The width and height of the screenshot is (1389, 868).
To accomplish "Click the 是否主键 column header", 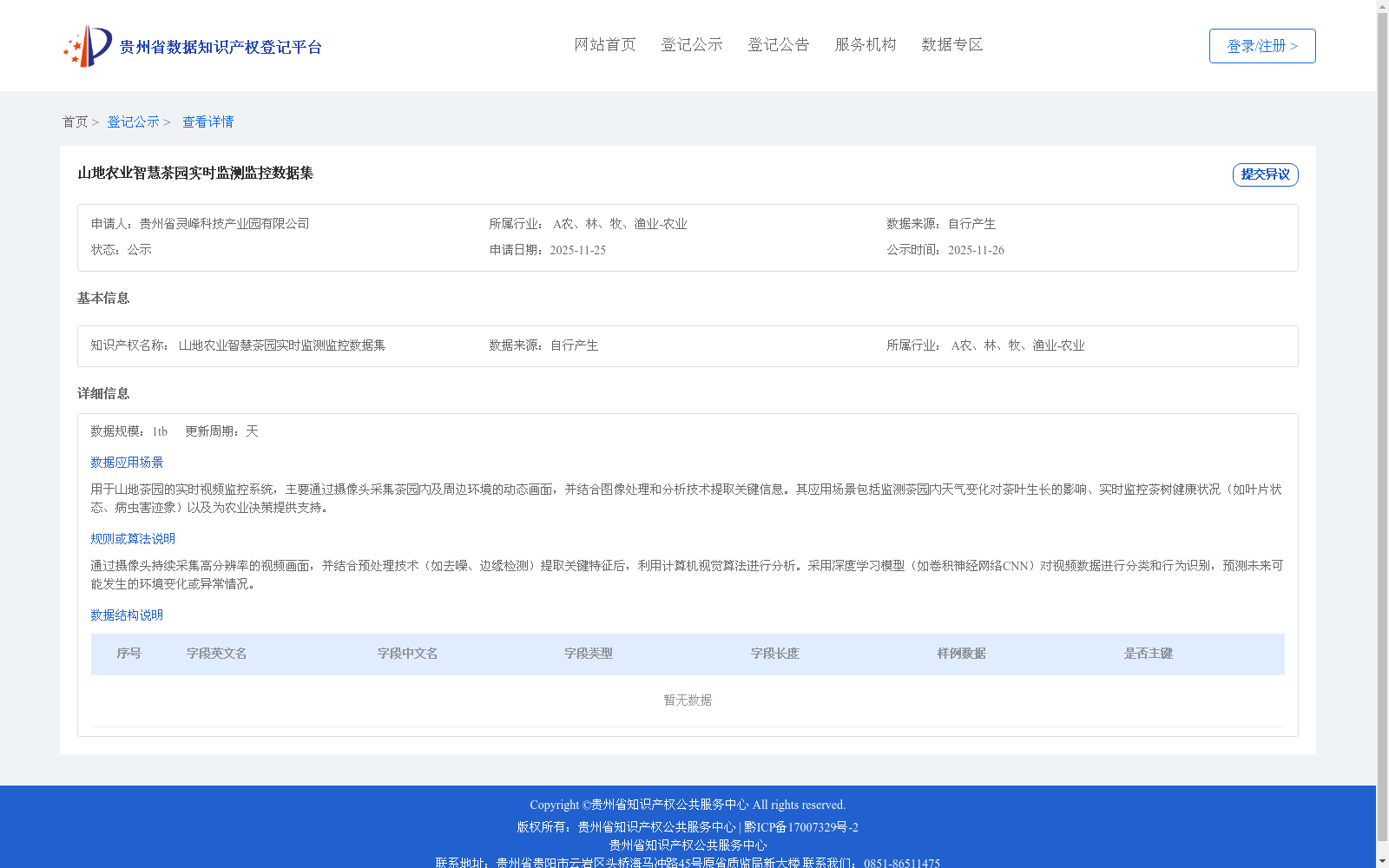I will (x=1149, y=654).
